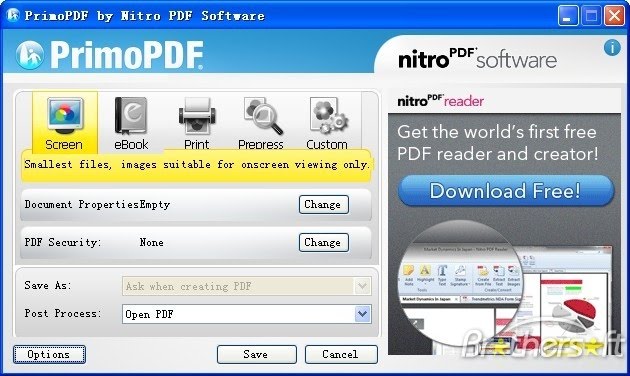
Task: Click the 'Document Properties' label
Action: [x=82, y=204]
